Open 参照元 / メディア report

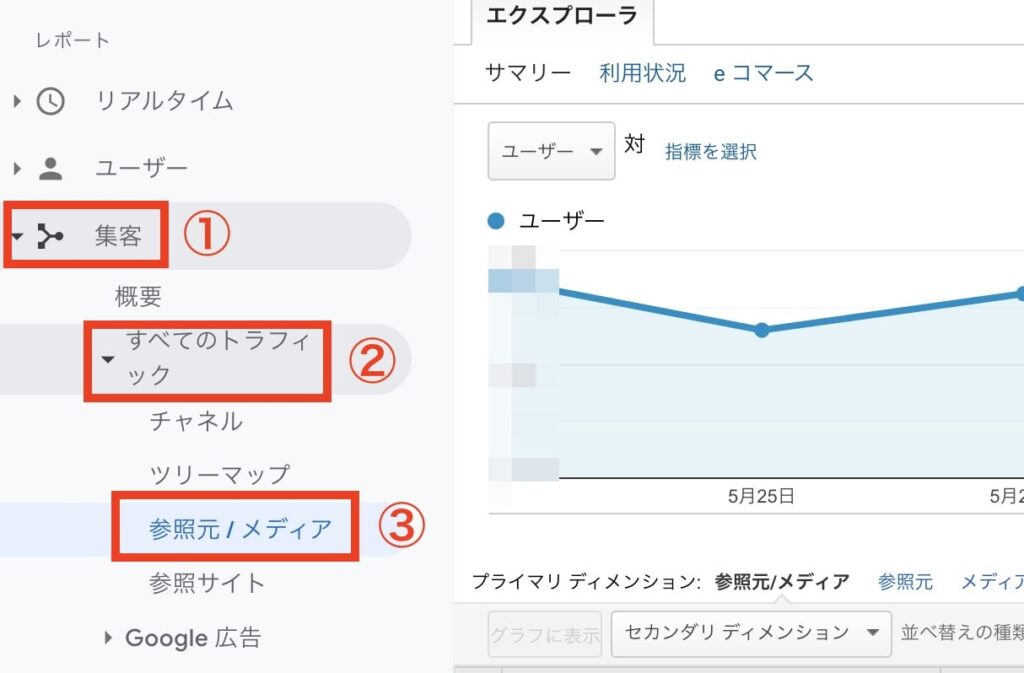[240, 529]
